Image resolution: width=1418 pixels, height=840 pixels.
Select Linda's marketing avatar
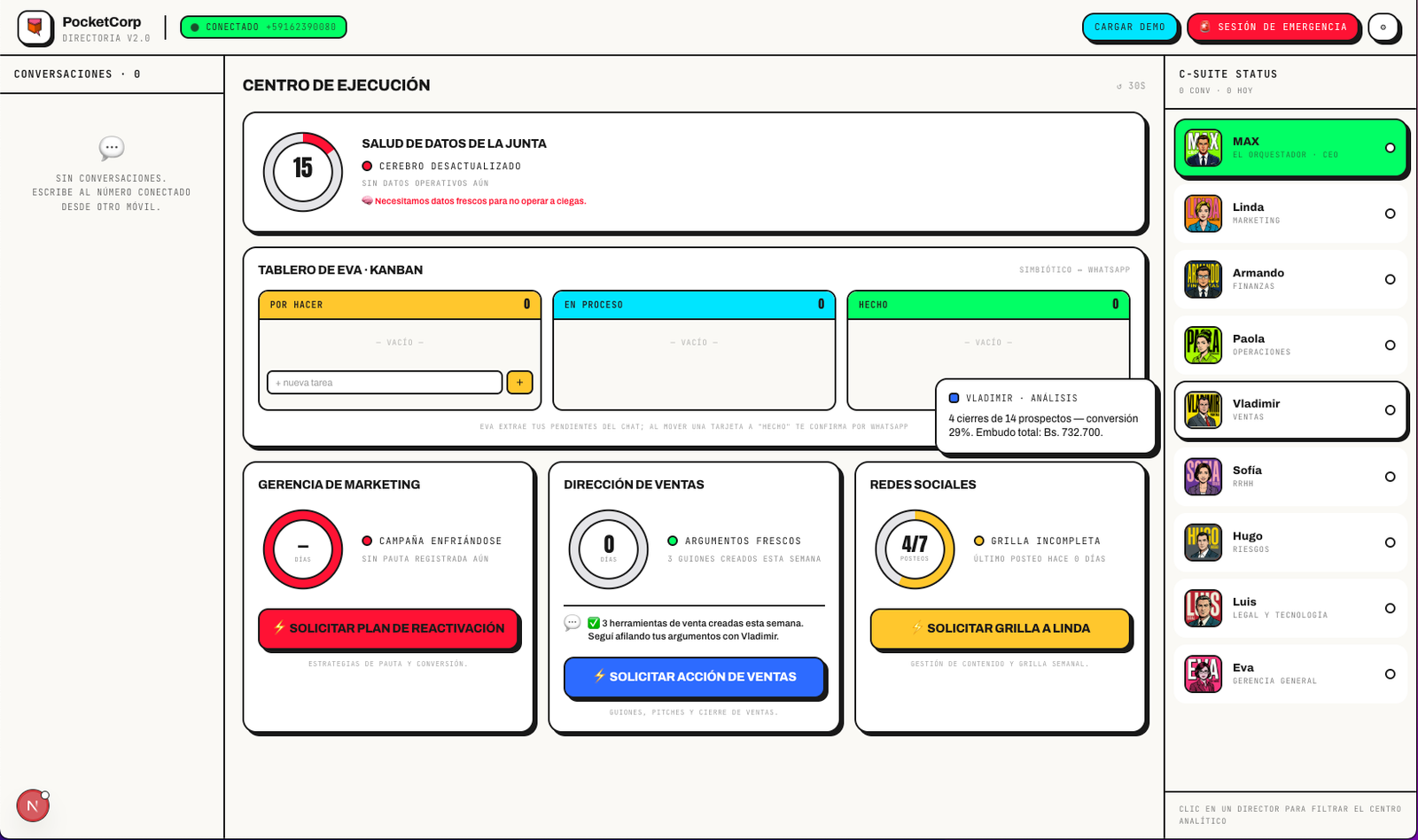click(1203, 214)
